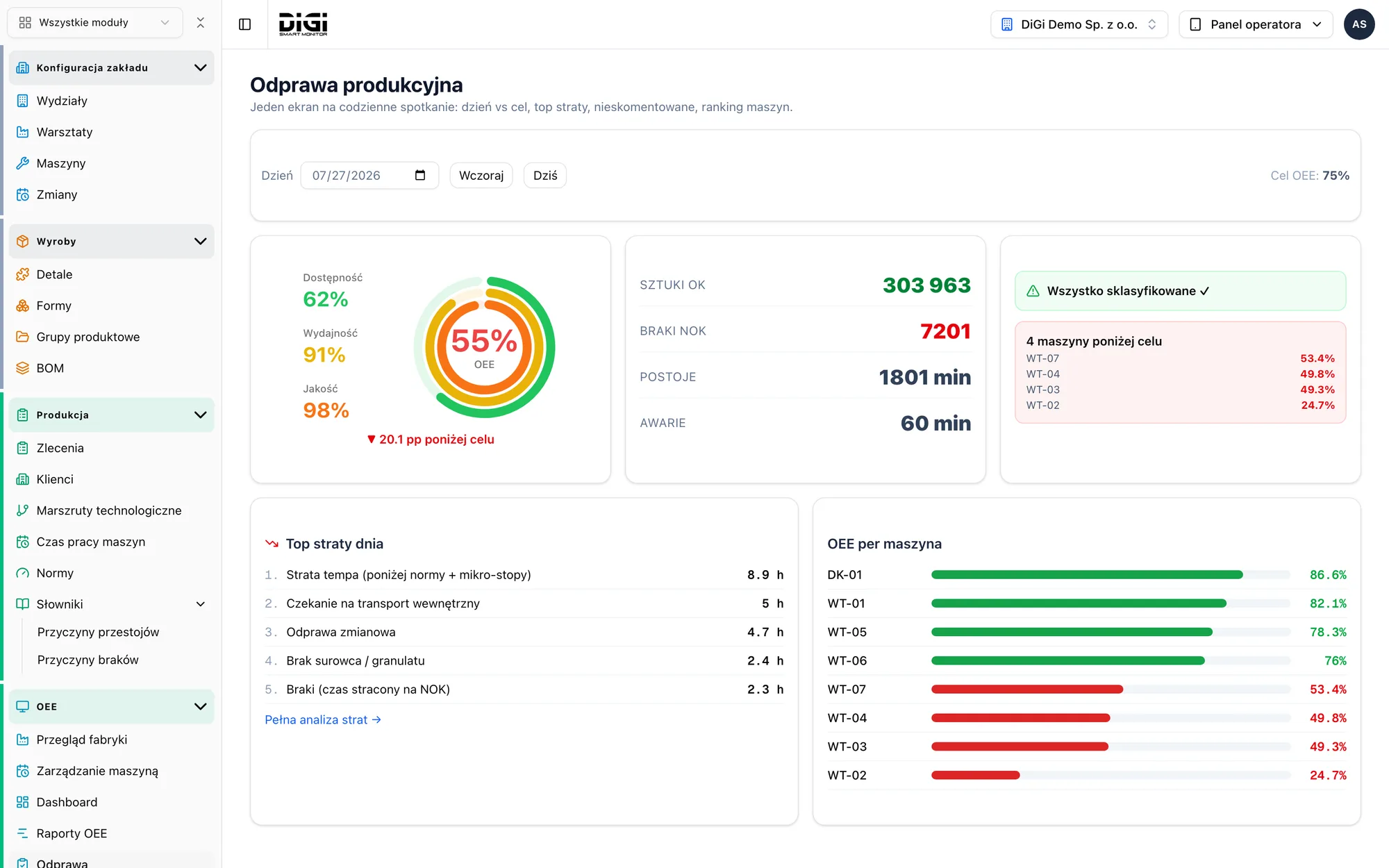Collapse the Słowniki submenu chevron
This screenshot has height=868, width=1389.
[x=201, y=604]
